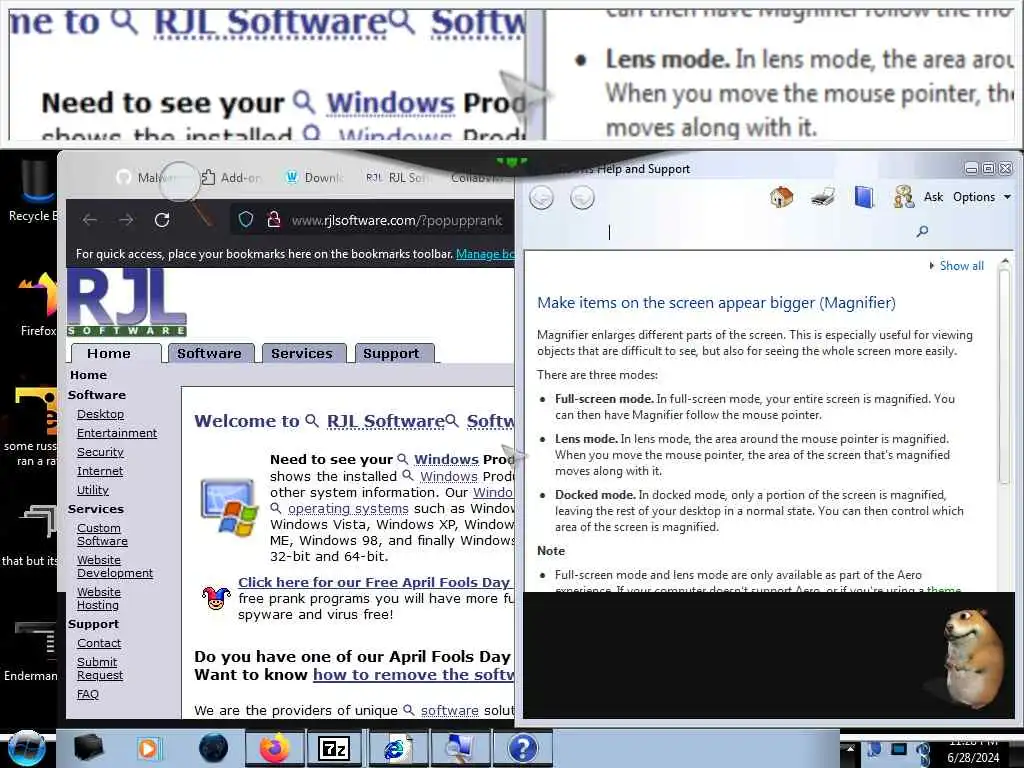This screenshot has height=768, width=1024.
Task: Open the Desktop sidebar link
Action: tap(100, 414)
